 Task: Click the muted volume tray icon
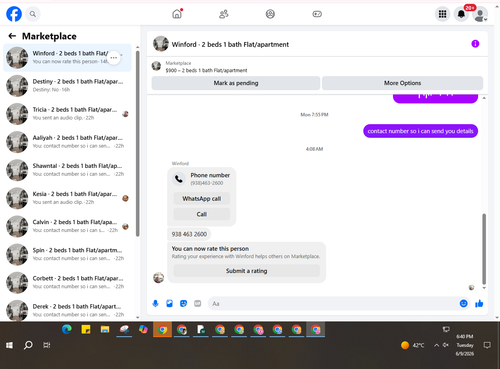446,345
